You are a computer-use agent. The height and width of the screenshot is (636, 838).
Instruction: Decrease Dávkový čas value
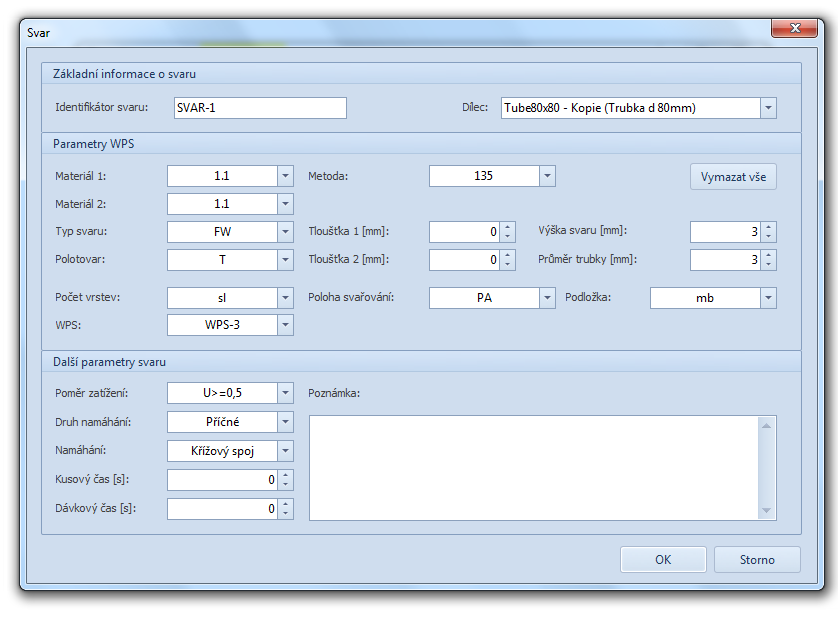tap(286, 513)
